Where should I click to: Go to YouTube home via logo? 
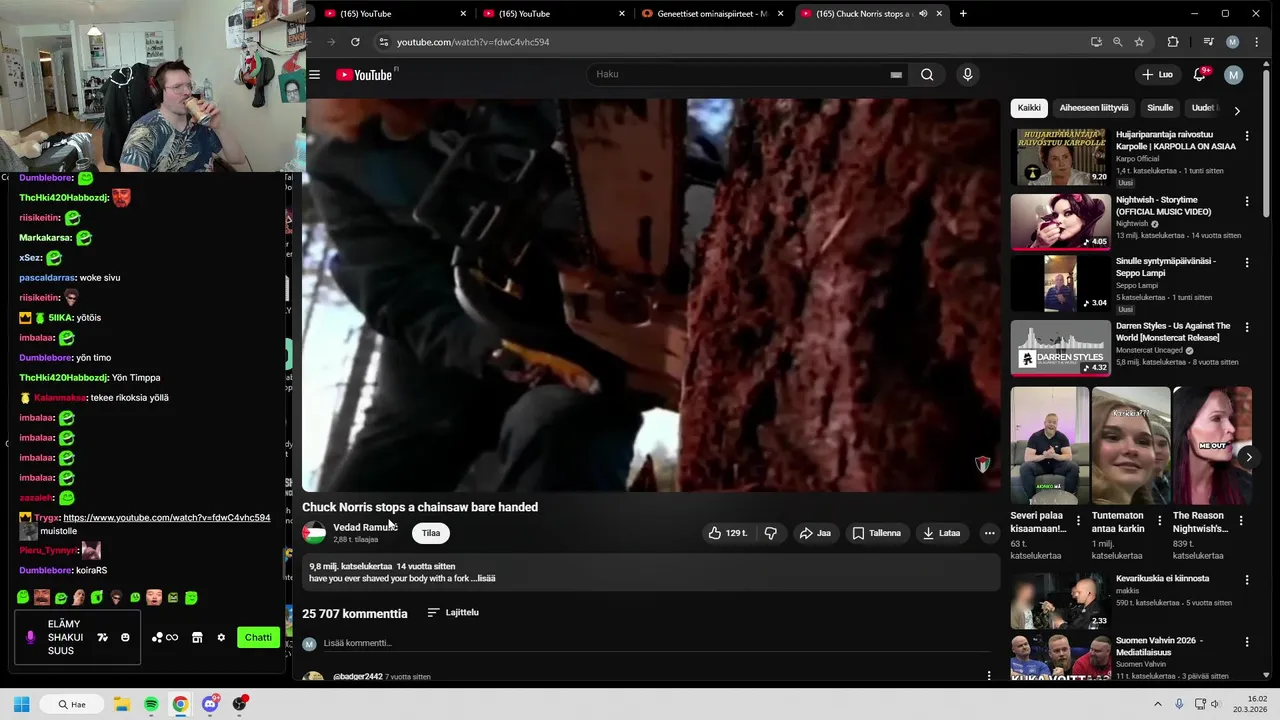point(366,75)
